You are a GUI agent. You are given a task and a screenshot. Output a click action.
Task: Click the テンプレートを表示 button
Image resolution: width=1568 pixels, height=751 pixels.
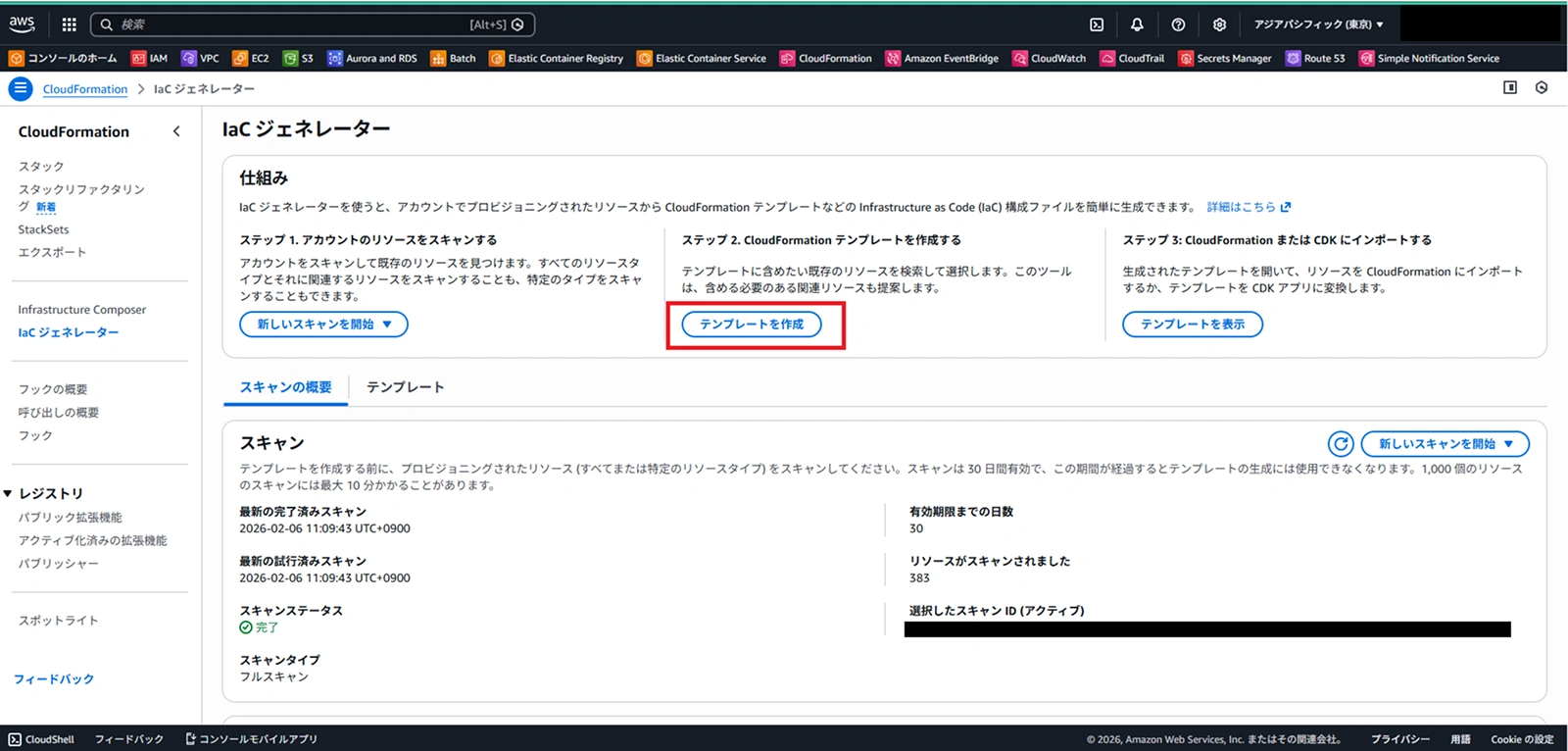pos(1193,325)
